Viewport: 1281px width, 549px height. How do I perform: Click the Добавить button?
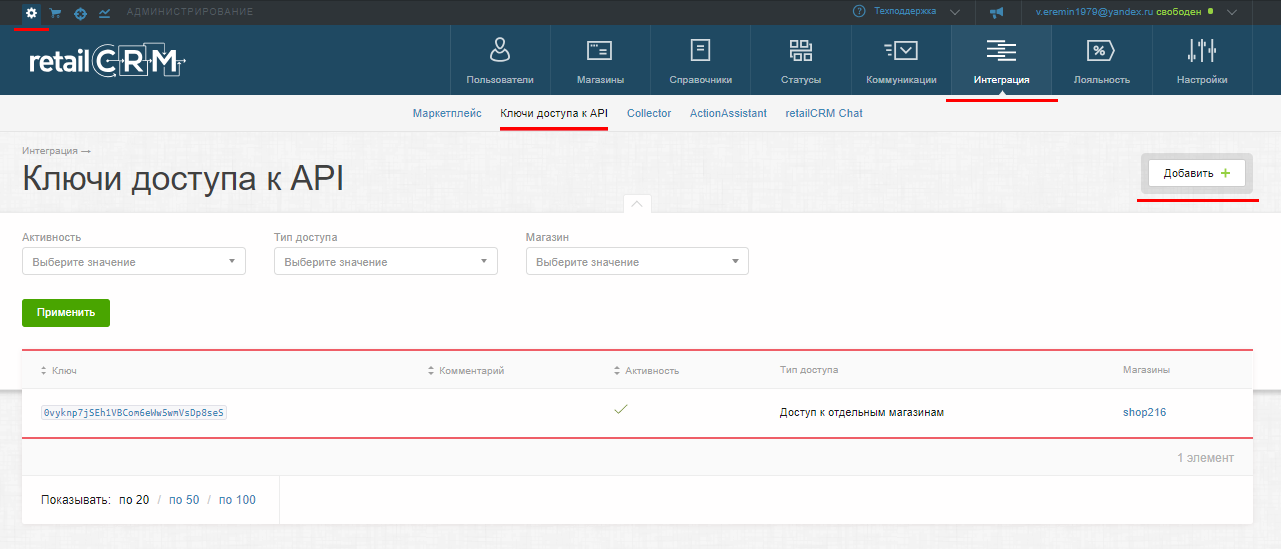(1197, 173)
